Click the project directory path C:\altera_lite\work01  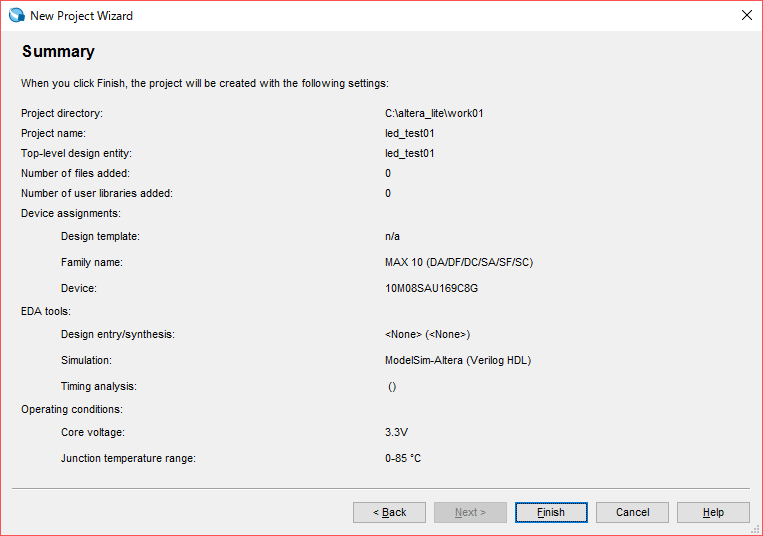coord(434,113)
